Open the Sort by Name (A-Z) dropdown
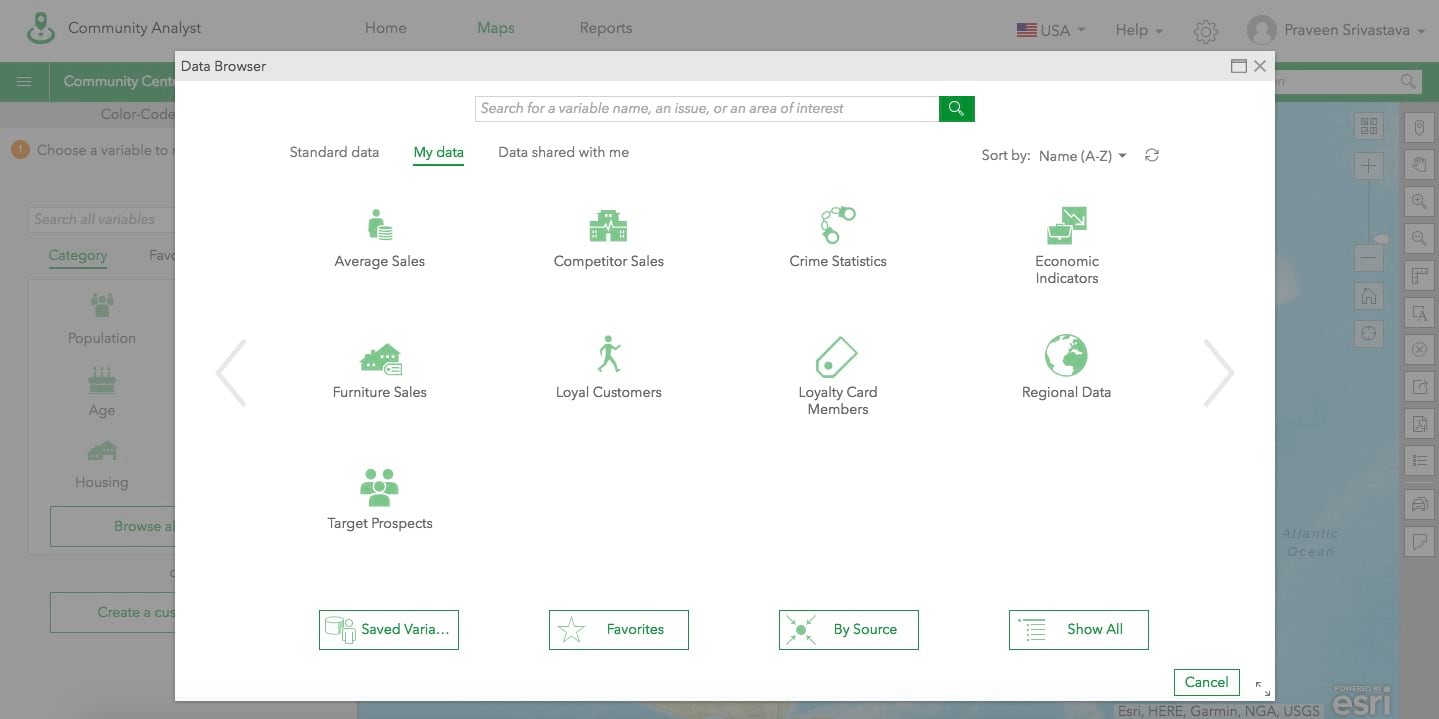The image size is (1439, 719). pyautogui.click(x=1083, y=156)
